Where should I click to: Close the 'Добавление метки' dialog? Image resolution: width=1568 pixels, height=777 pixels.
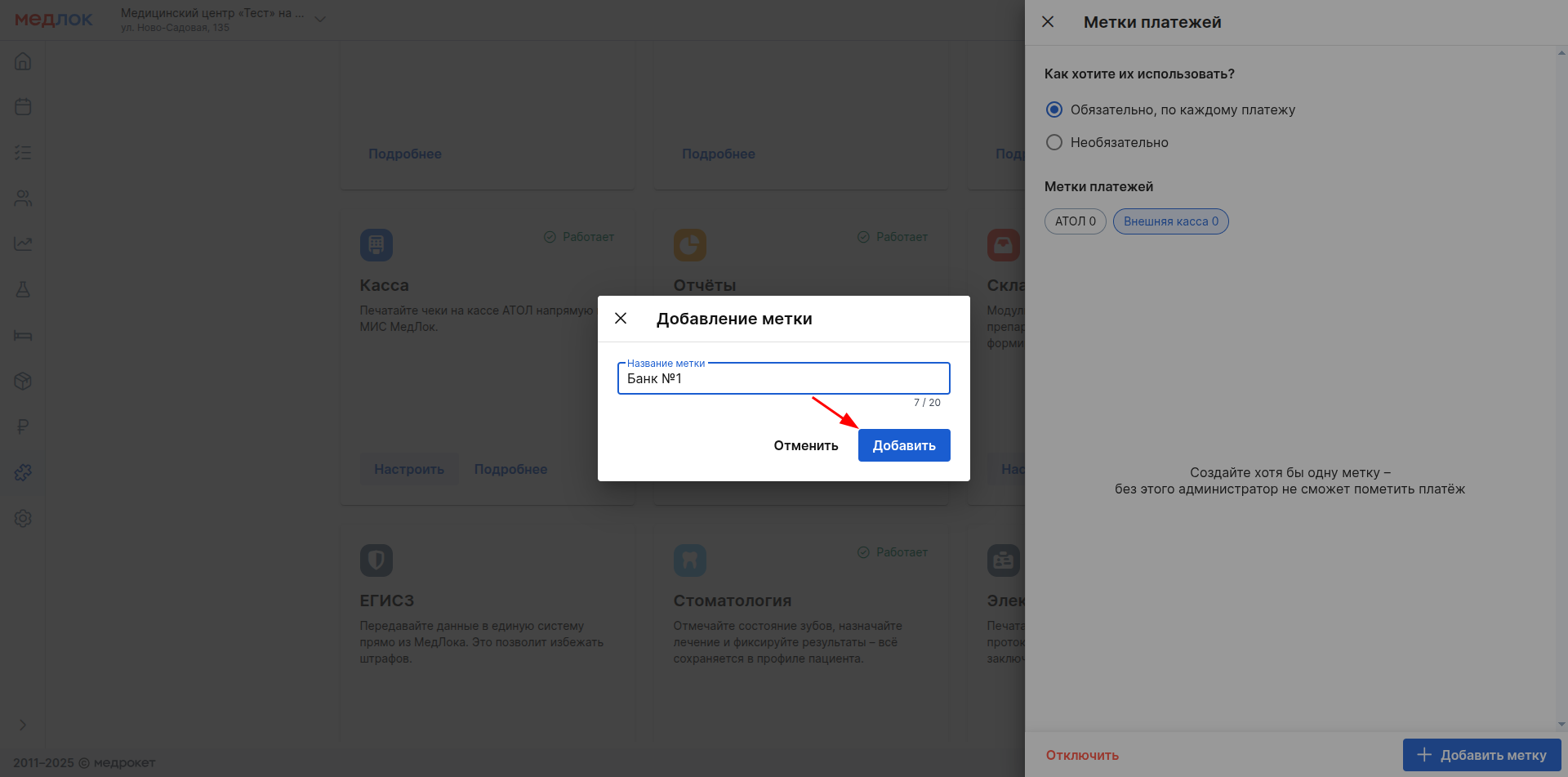point(621,319)
